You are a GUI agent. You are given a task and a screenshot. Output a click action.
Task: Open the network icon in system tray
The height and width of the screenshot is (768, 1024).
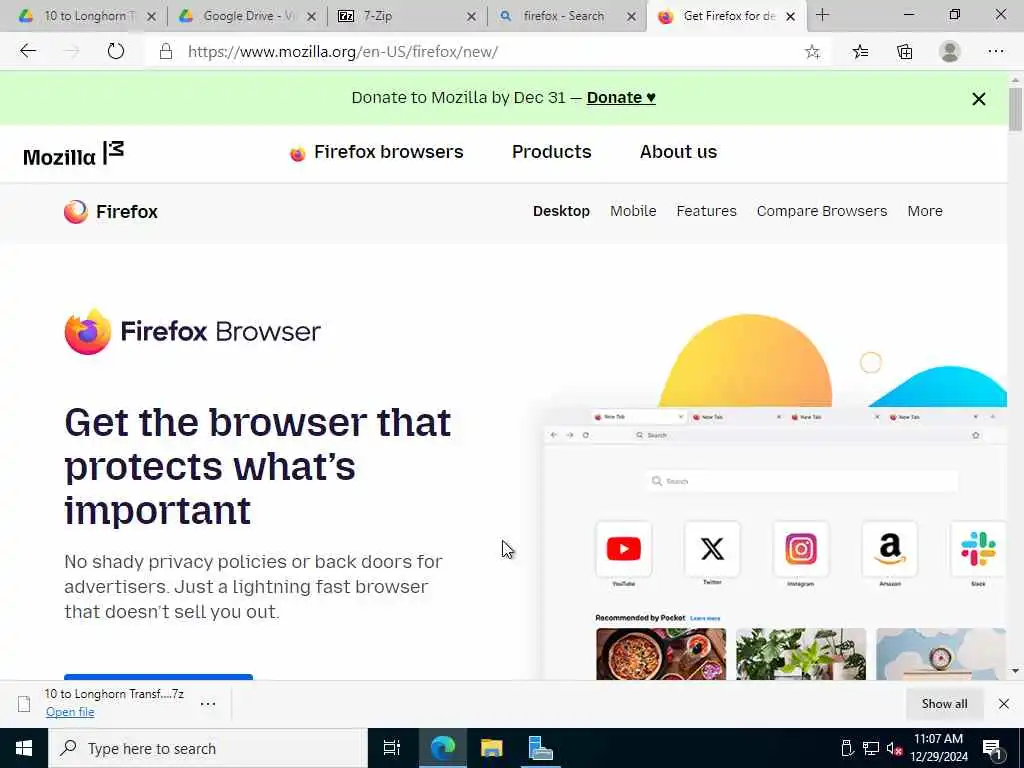tap(871, 749)
